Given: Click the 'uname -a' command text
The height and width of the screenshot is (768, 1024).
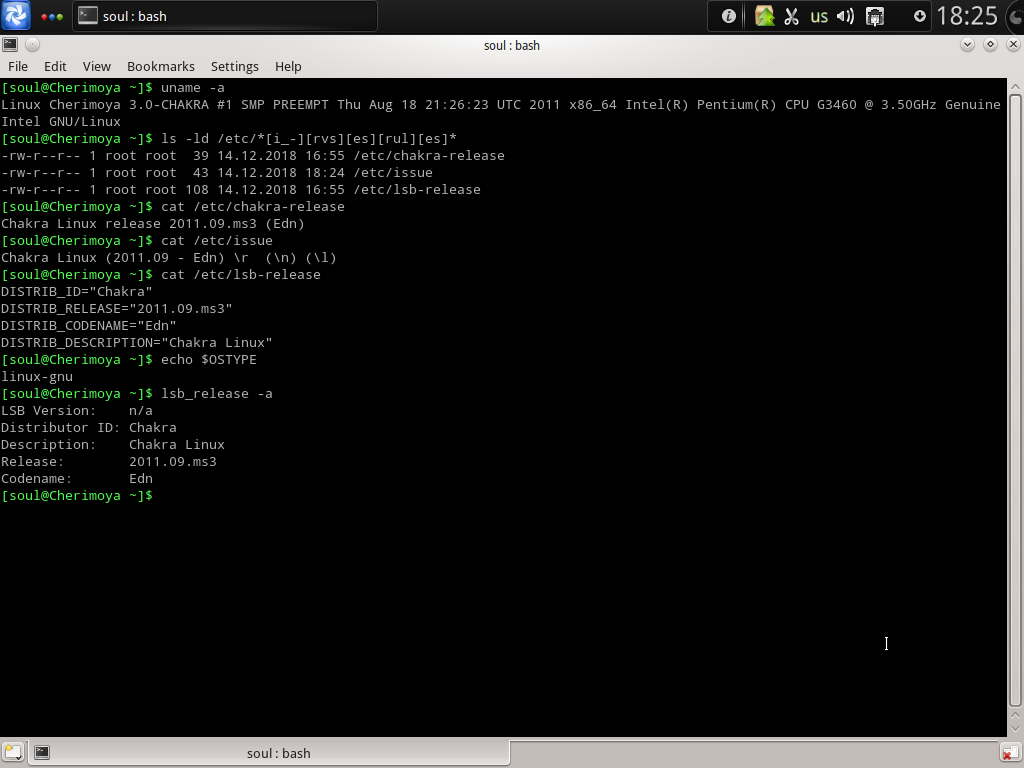Looking at the screenshot, I should point(193,88).
